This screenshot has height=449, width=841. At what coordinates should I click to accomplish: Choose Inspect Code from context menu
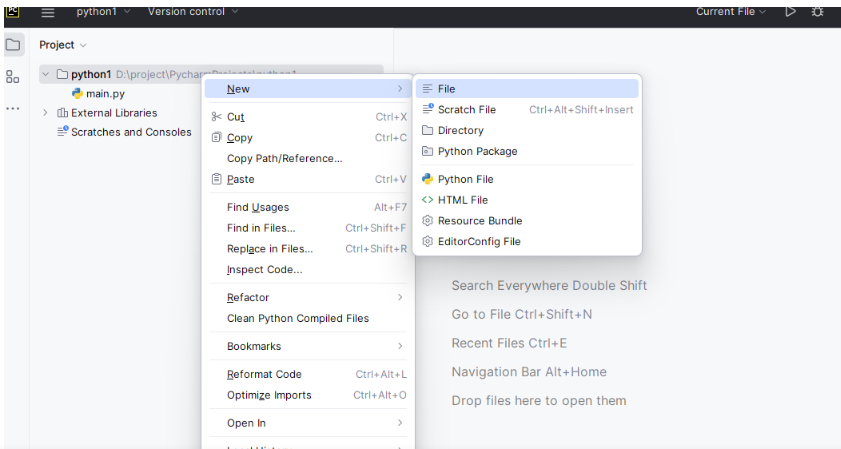coord(308,270)
